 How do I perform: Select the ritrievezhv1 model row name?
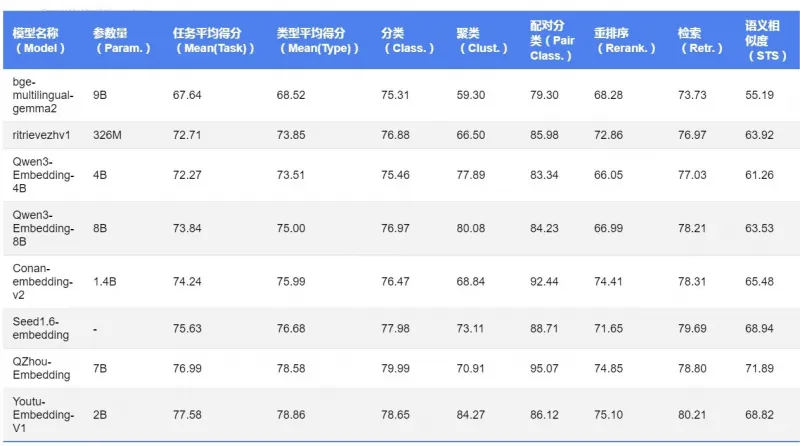(x=42, y=135)
